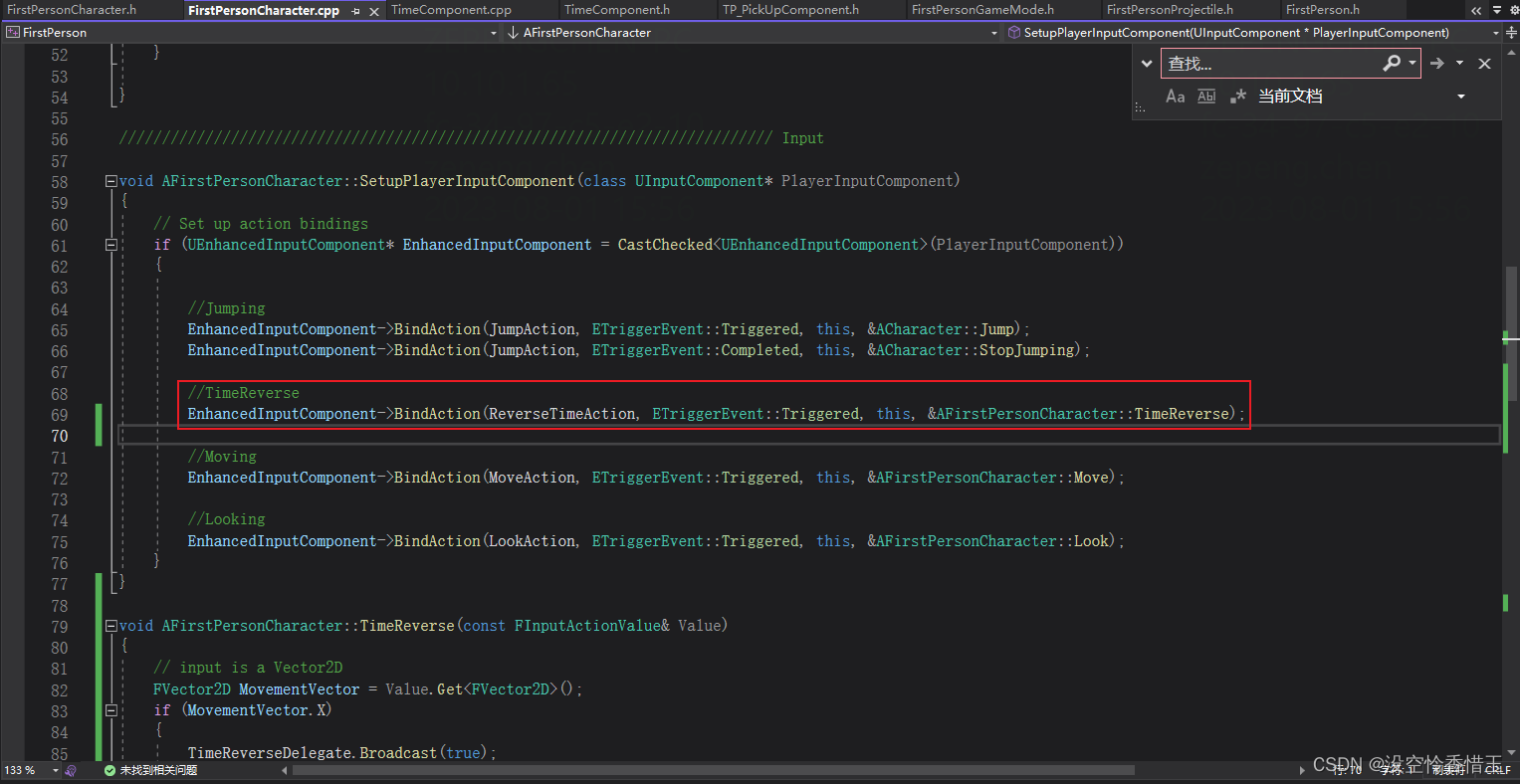
Task: Click the SetupPlayerInputComponent method icon
Action: pos(1013,32)
